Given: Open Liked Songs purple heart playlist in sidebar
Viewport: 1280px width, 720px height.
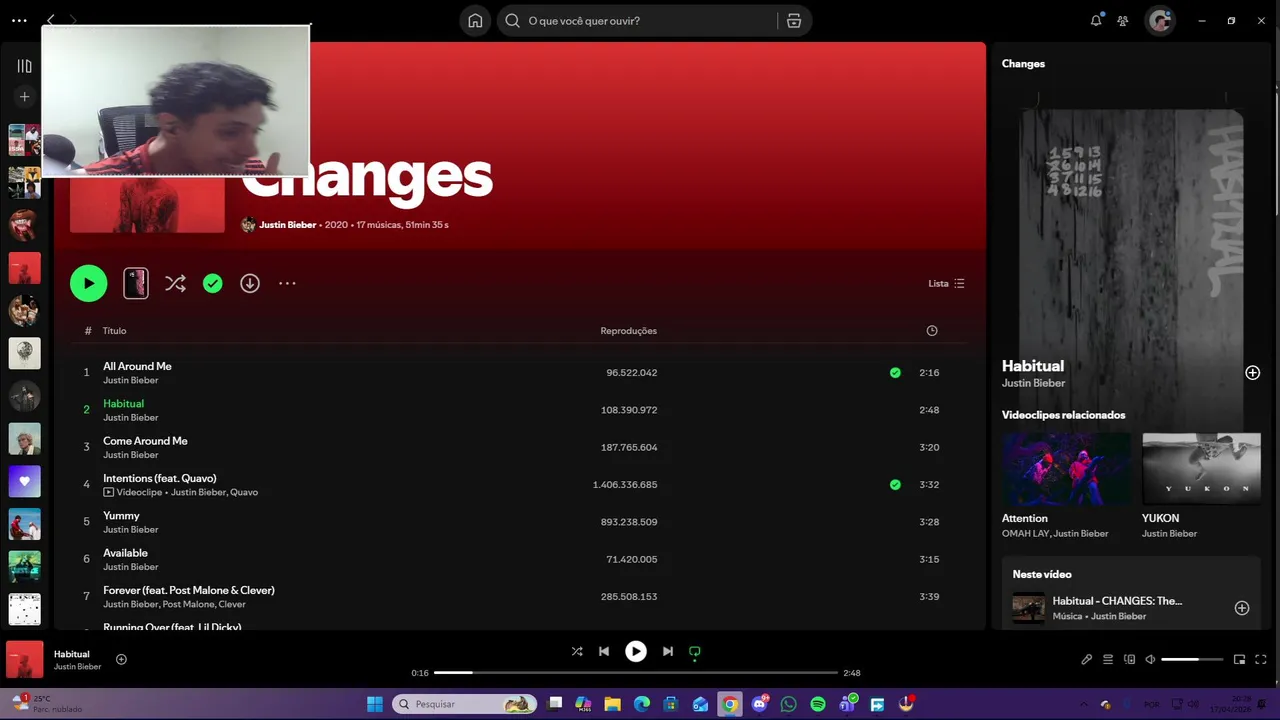Looking at the screenshot, I should [25, 481].
